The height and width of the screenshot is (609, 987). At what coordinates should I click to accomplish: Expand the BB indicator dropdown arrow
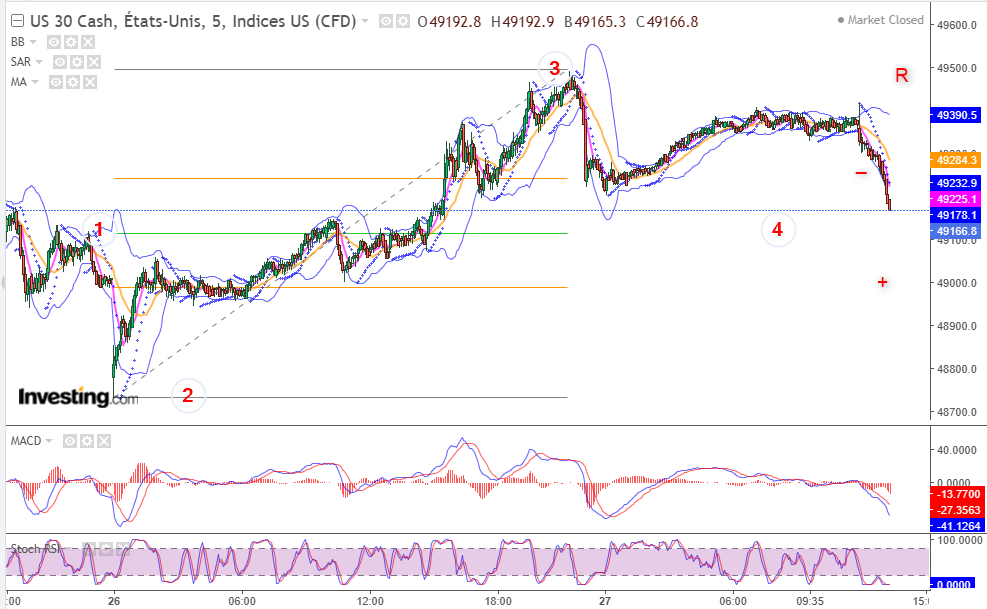coord(33,42)
